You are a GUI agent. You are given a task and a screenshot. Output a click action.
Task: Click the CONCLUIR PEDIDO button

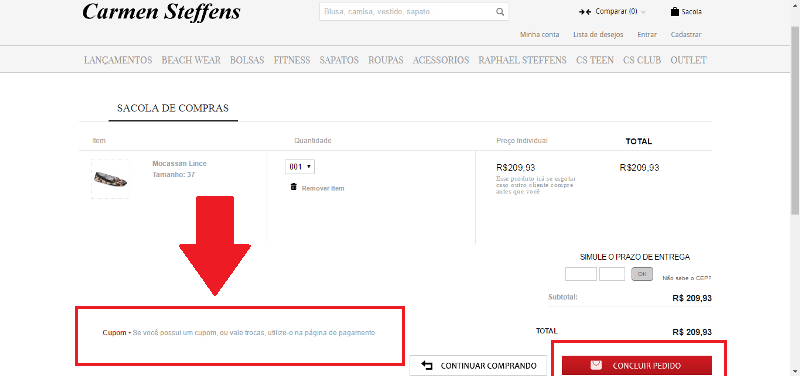click(637, 365)
